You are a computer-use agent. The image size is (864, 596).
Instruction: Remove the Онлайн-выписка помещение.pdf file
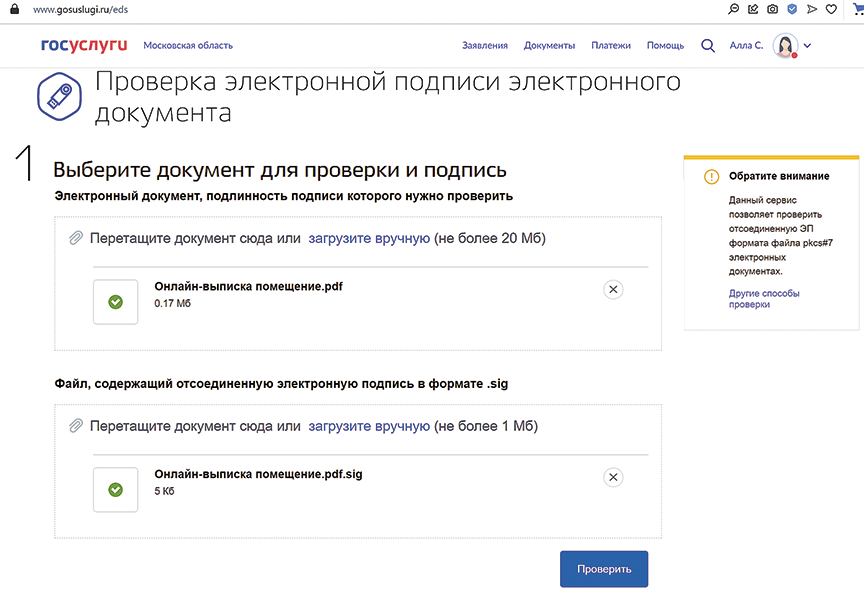614,289
